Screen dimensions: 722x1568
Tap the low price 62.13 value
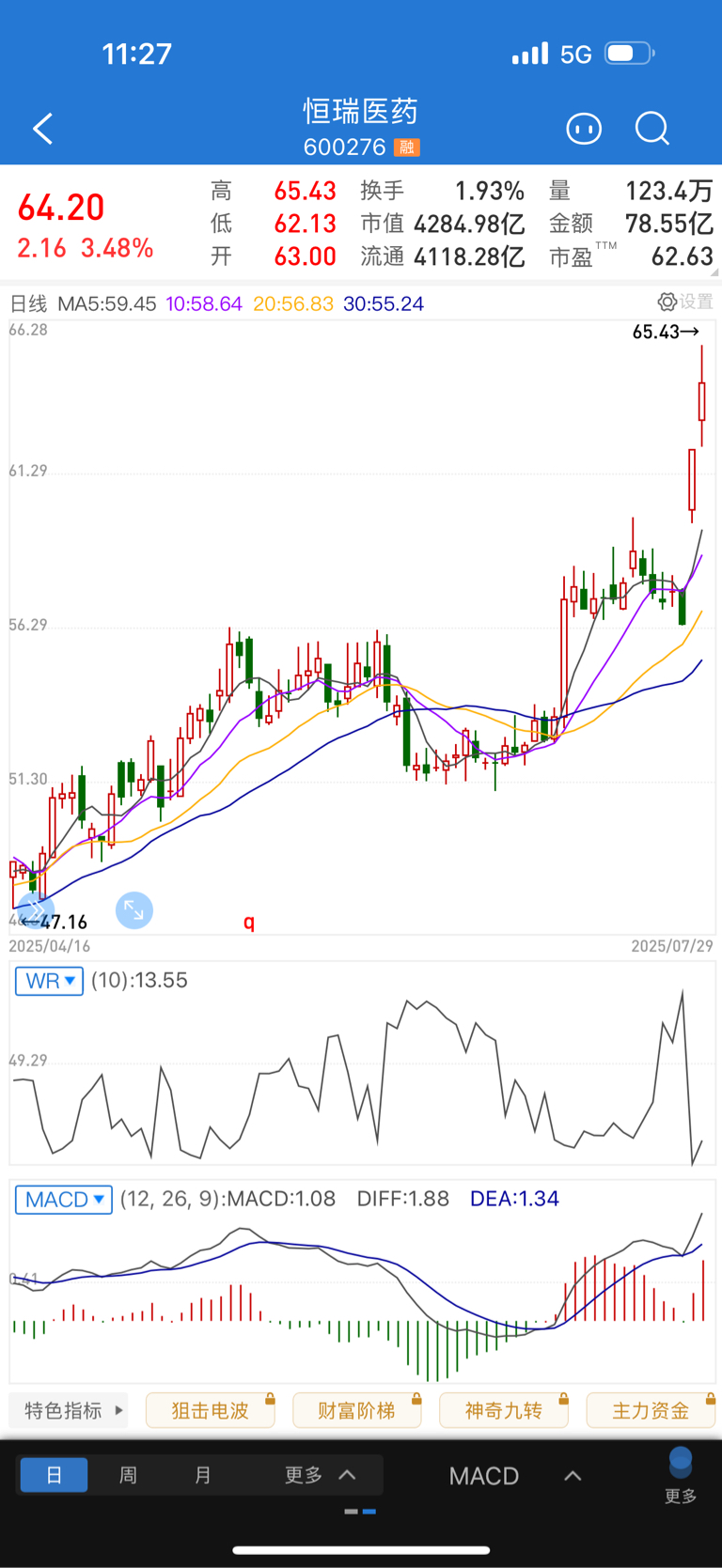(306, 224)
